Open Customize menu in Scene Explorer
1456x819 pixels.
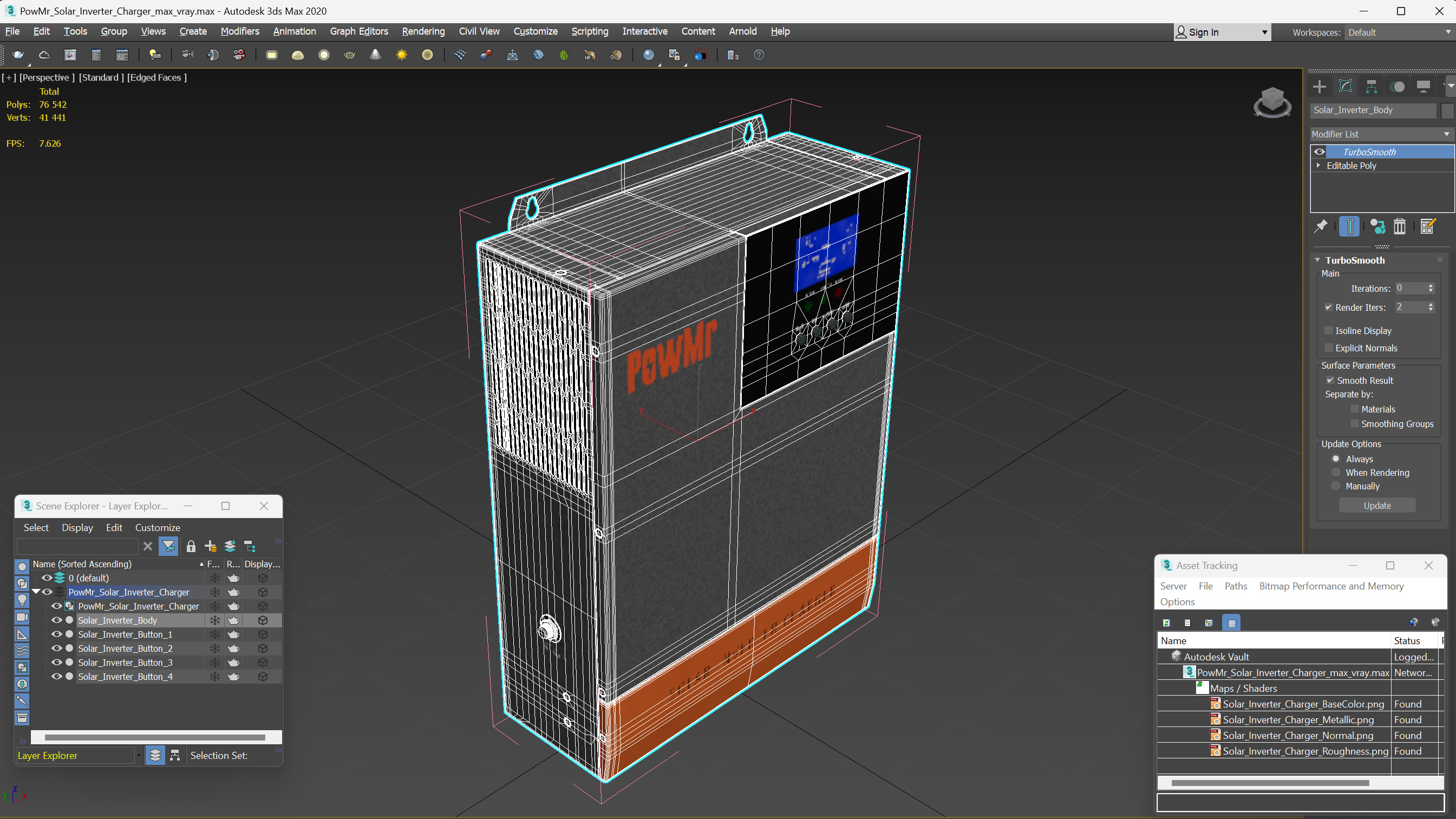157,527
